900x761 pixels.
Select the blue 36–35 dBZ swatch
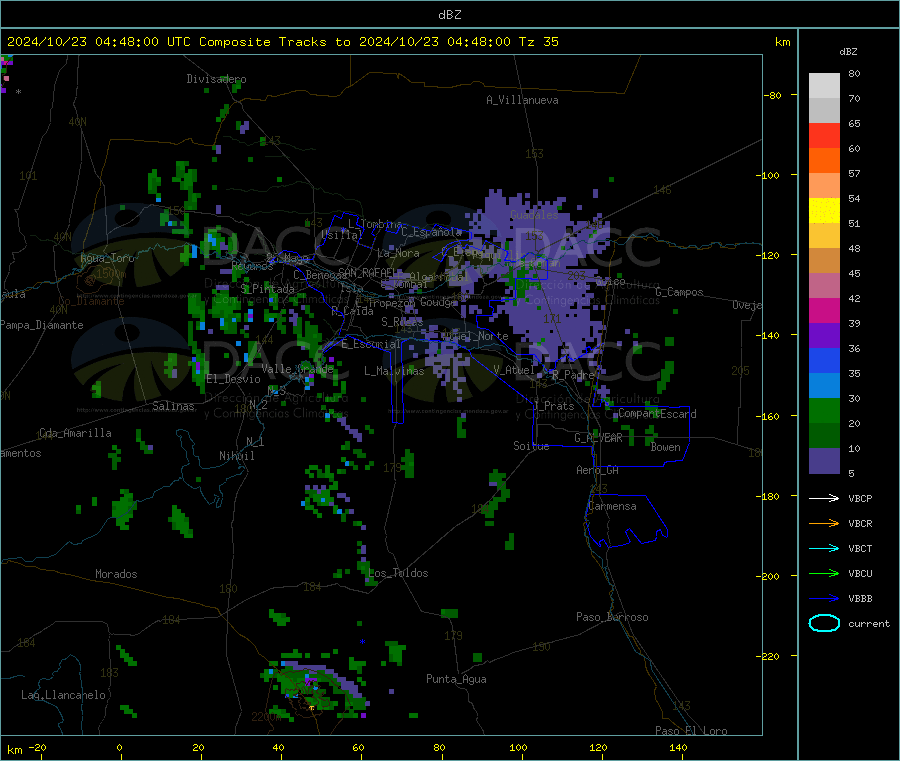[x=824, y=360]
